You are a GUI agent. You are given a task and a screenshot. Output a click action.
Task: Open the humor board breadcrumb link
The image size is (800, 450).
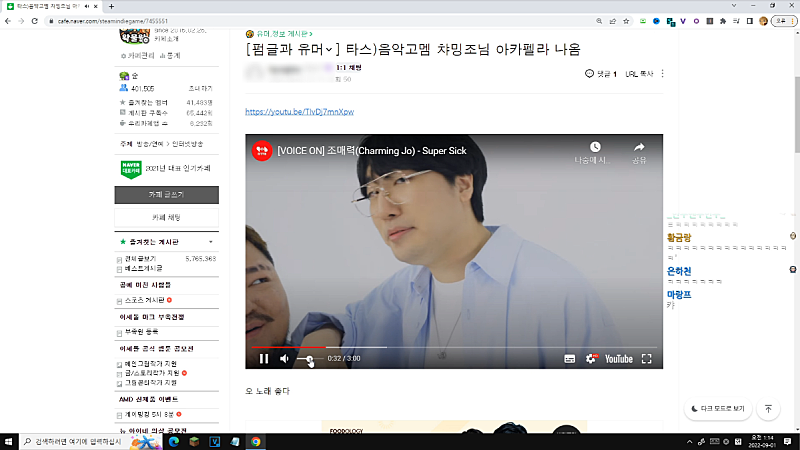point(284,34)
